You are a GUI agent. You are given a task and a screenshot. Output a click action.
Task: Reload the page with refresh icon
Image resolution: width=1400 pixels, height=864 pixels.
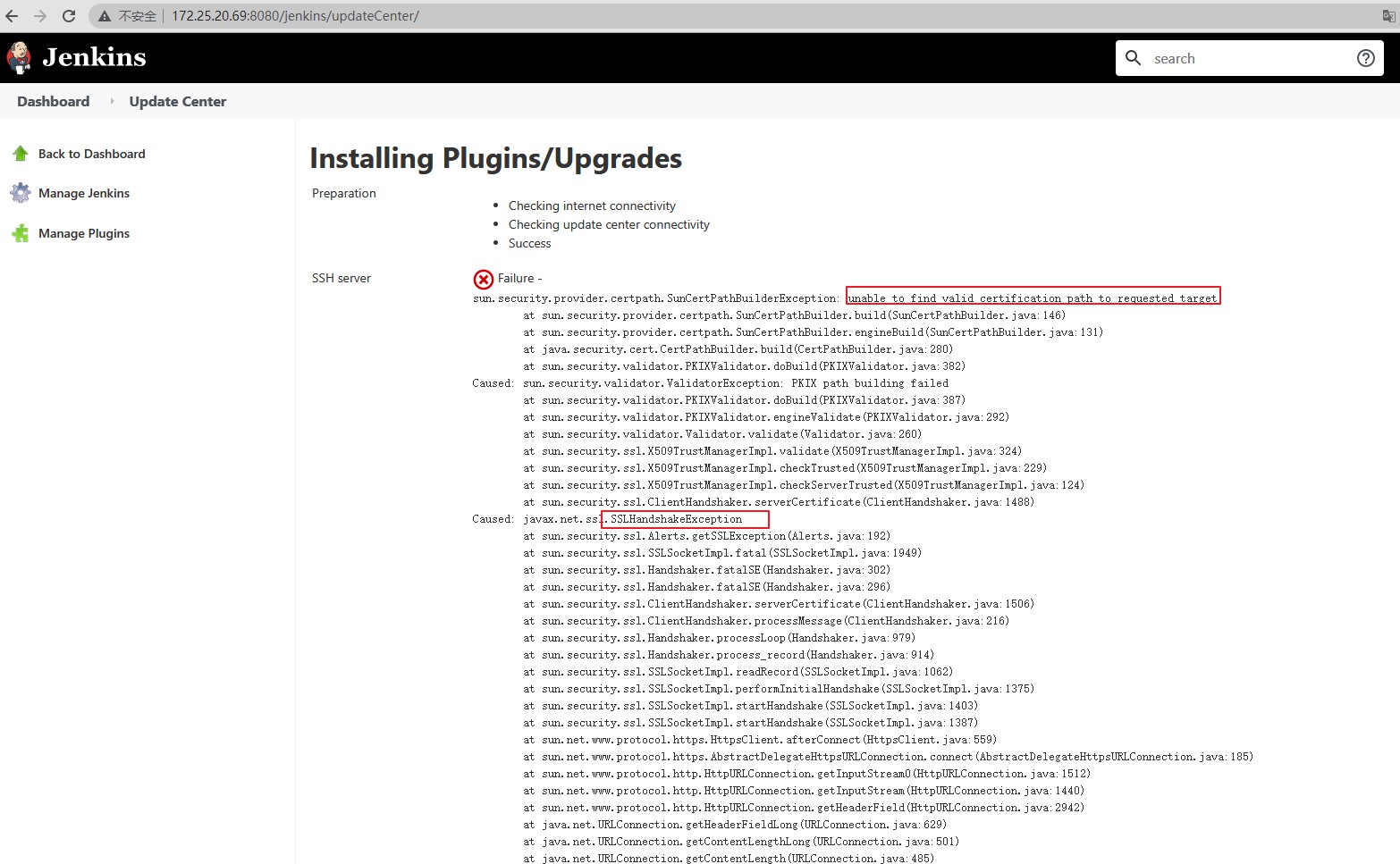click(x=69, y=16)
